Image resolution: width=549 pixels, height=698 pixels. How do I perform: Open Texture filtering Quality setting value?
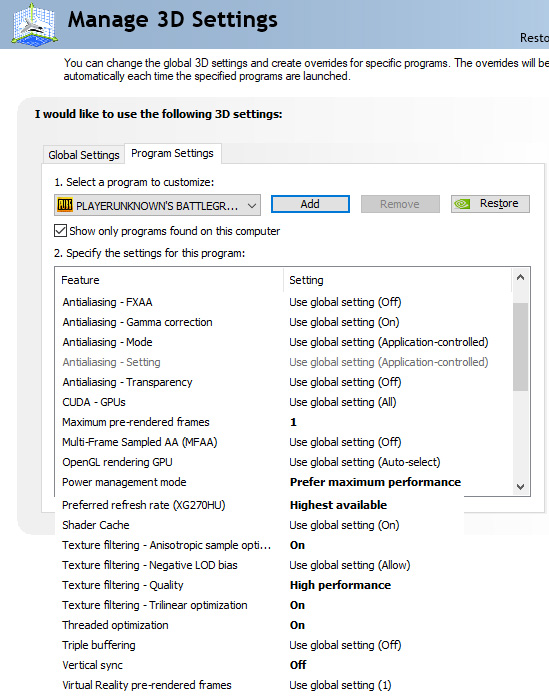click(340, 585)
